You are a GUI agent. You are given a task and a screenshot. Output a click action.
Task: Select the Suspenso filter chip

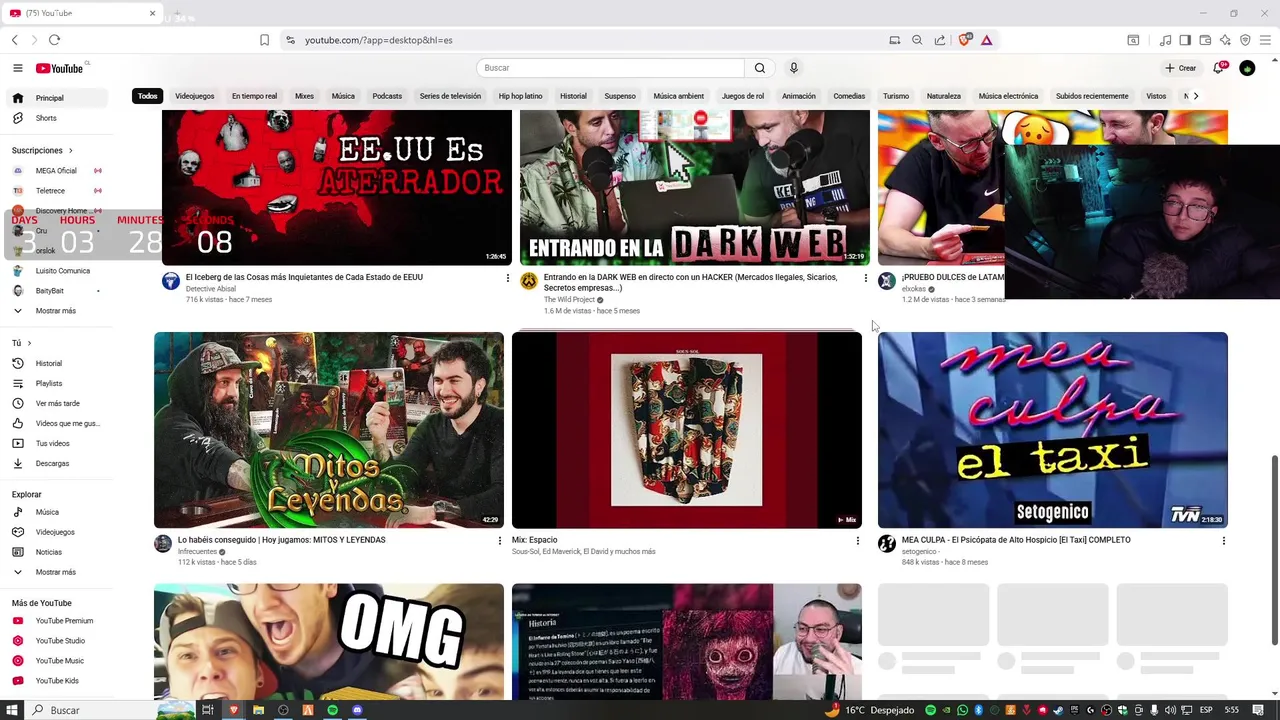click(620, 96)
